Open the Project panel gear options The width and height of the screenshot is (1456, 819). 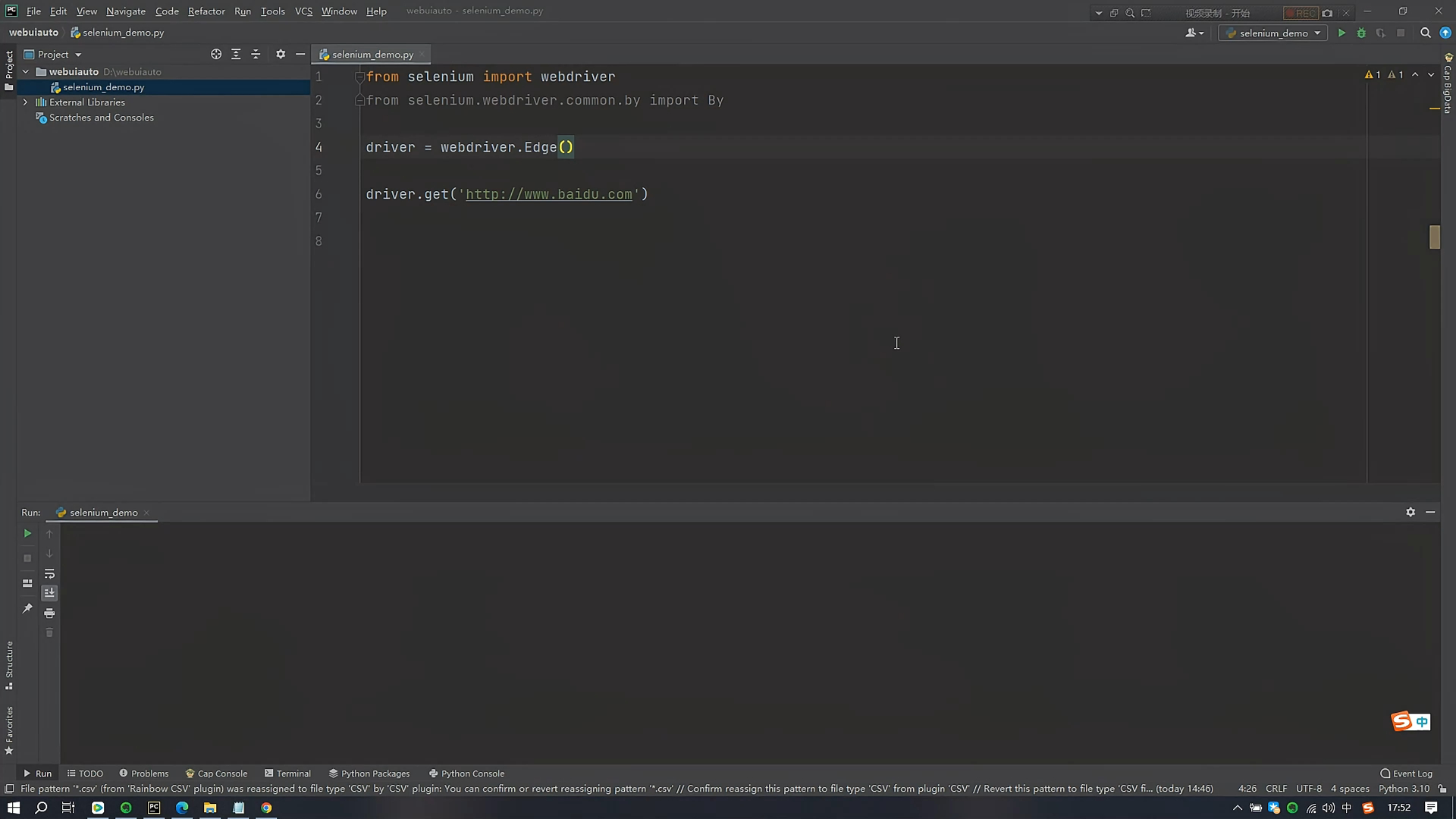281,55
